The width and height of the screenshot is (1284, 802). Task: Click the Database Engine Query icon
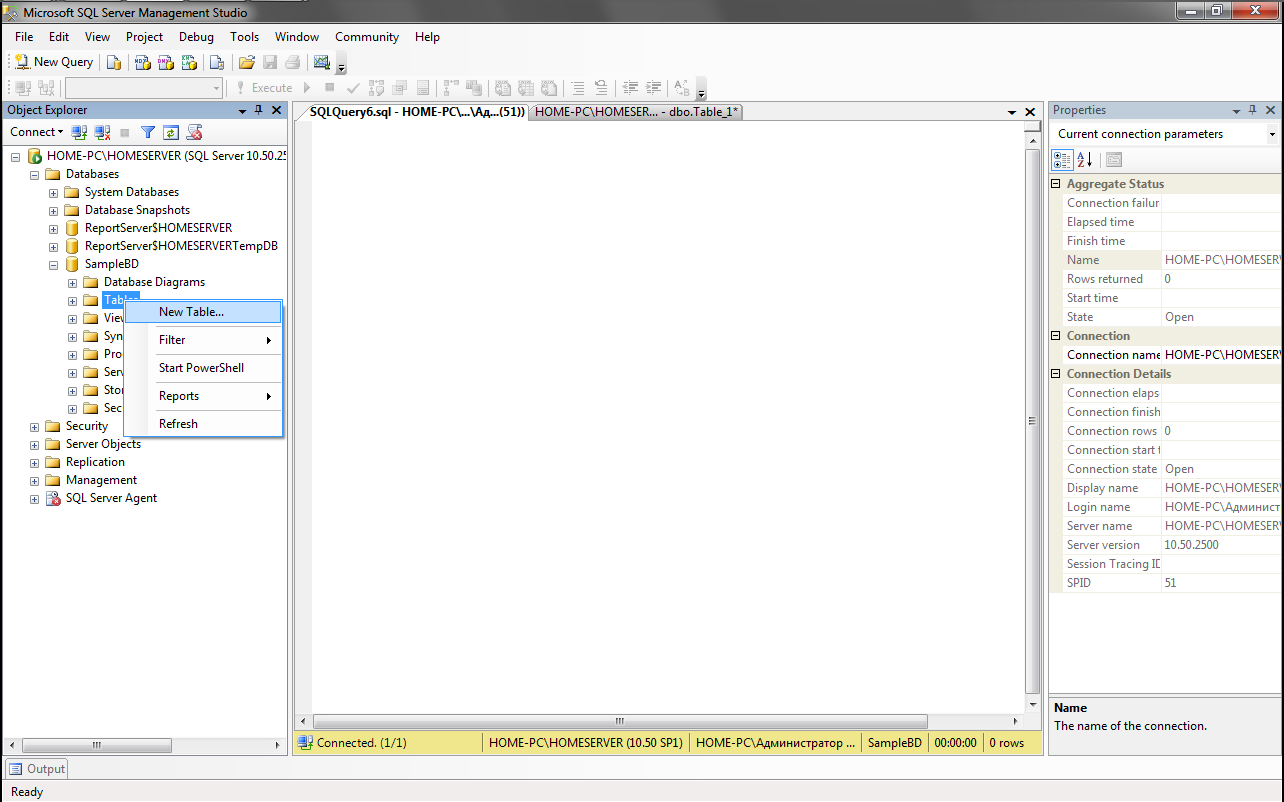114,62
